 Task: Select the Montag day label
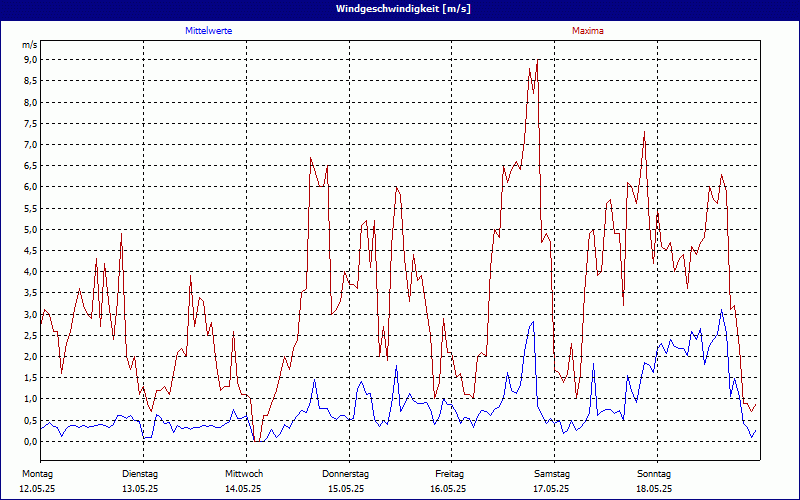(37, 473)
